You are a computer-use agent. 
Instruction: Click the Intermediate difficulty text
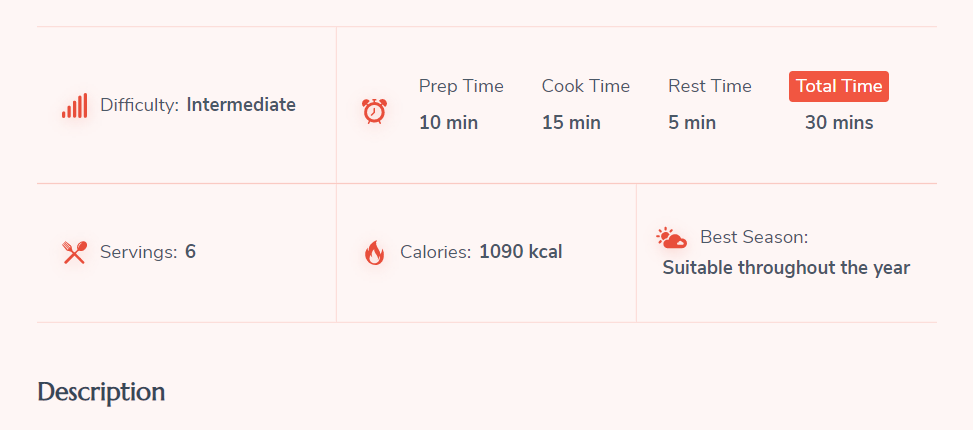[x=241, y=105]
